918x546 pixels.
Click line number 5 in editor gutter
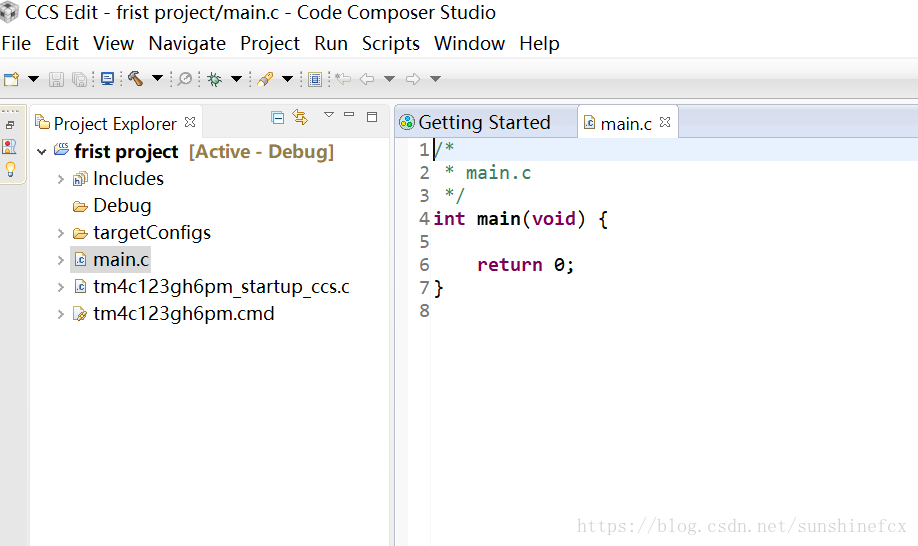tap(424, 242)
